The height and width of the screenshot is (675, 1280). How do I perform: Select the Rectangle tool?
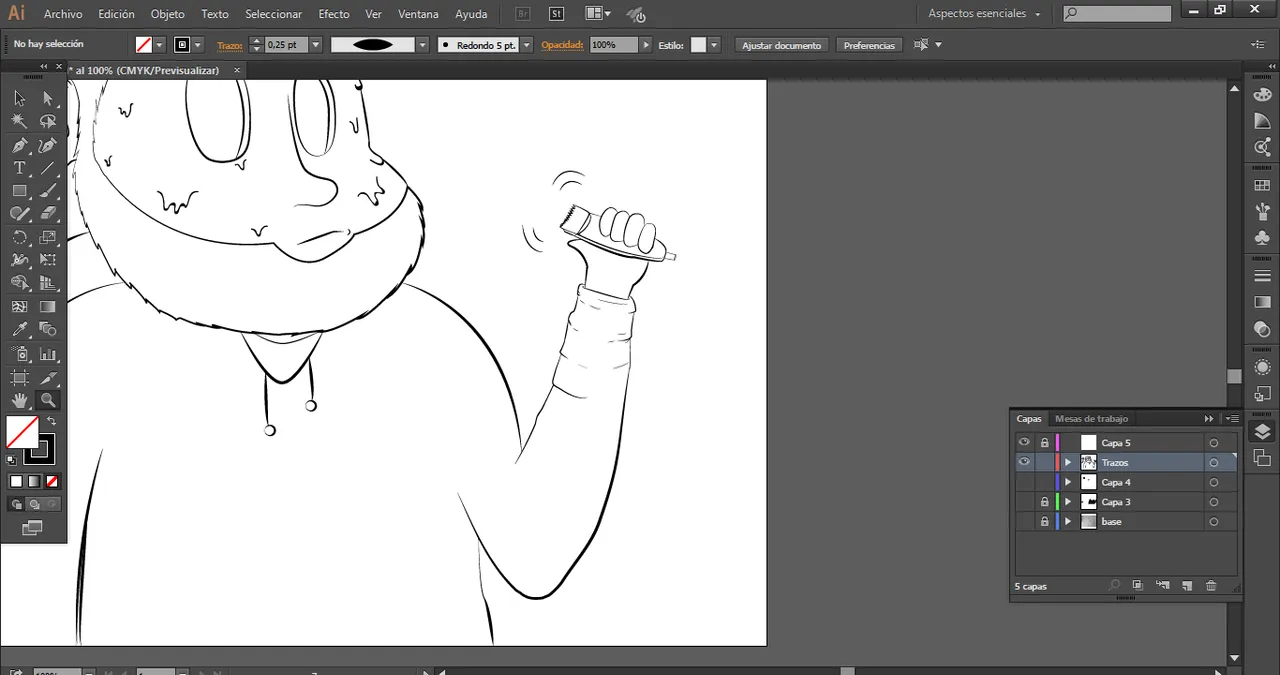click(19, 191)
